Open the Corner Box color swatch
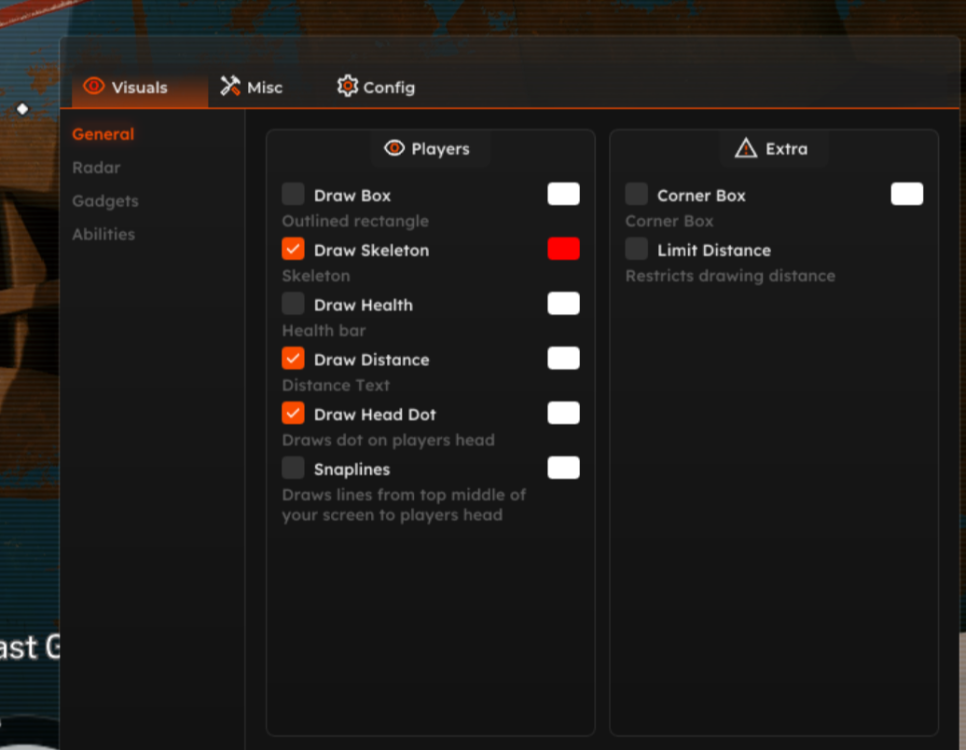966x750 pixels. (x=907, y=194)
